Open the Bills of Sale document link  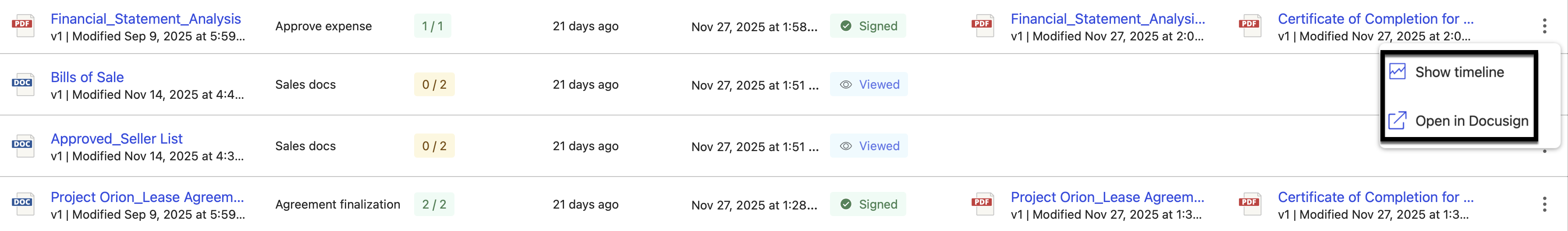click(87, 77)
